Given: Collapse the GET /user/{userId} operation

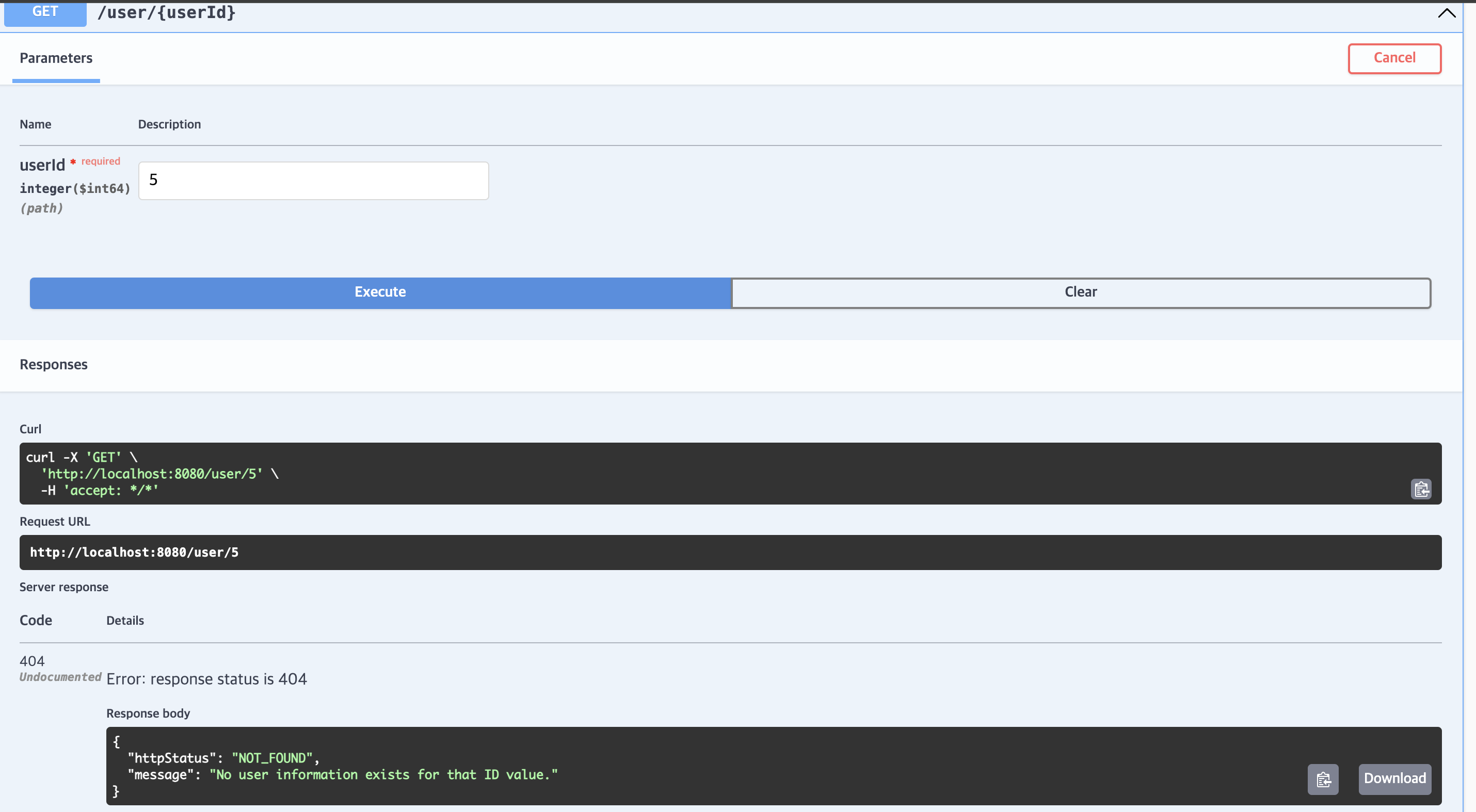Looking at the screenshot, I should 1446,13.
